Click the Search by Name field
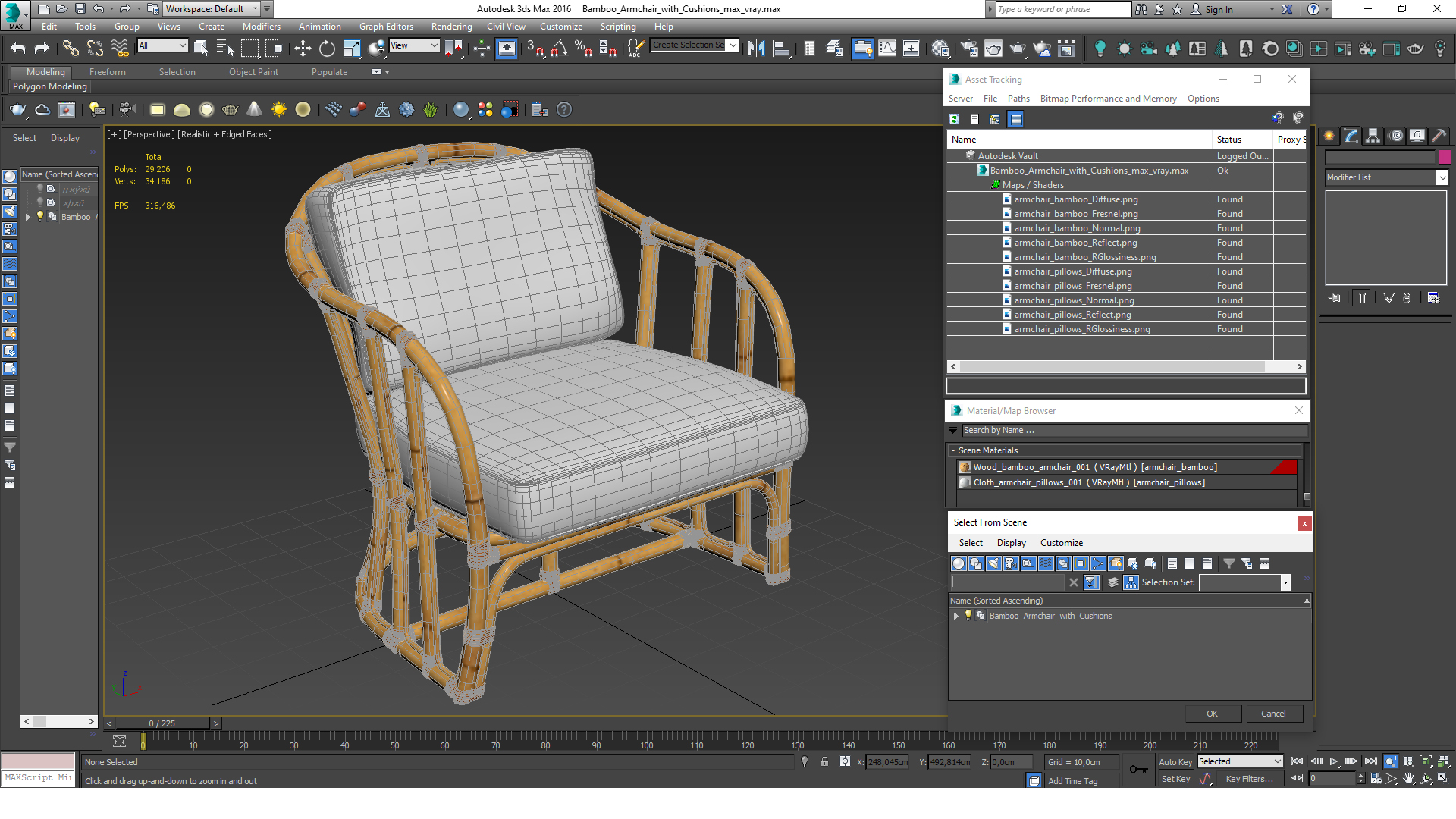This screenshot has height=819, width=1456. (1133, 430)
